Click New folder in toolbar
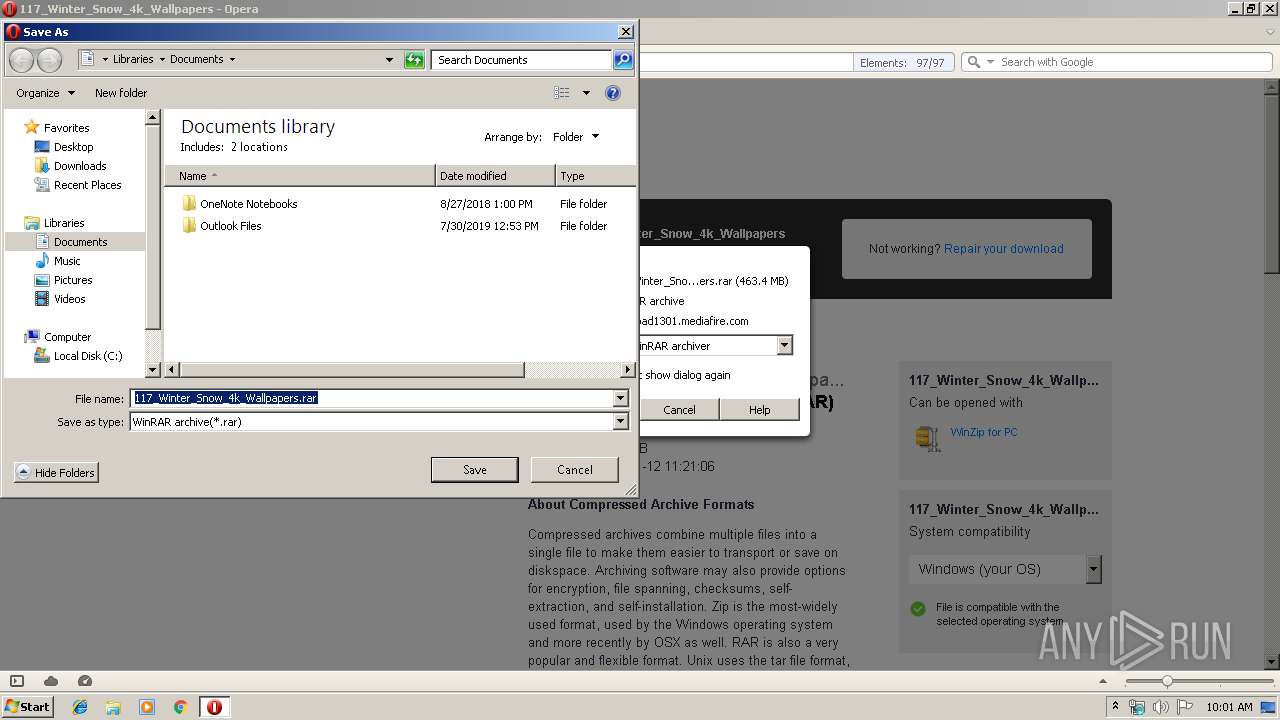 click(x=121, y=93)
